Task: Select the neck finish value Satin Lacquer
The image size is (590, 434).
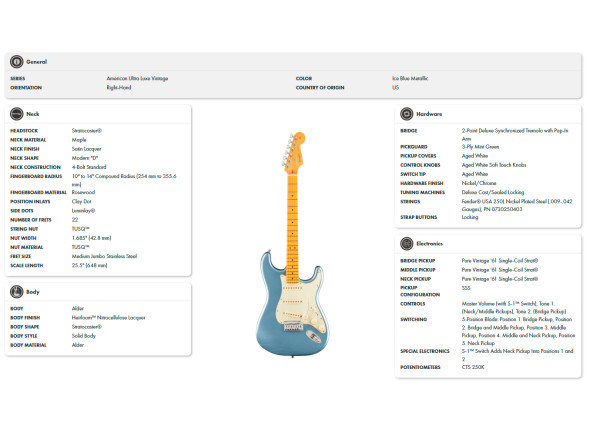Action: [x=87, y=149]
